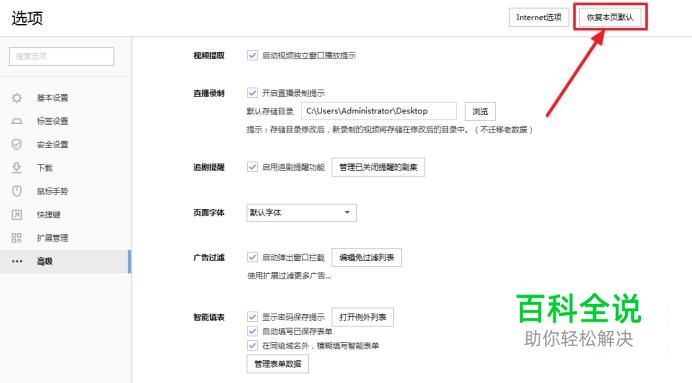Select the 标签设置 tab icon in sidebar

click(17, 121)
